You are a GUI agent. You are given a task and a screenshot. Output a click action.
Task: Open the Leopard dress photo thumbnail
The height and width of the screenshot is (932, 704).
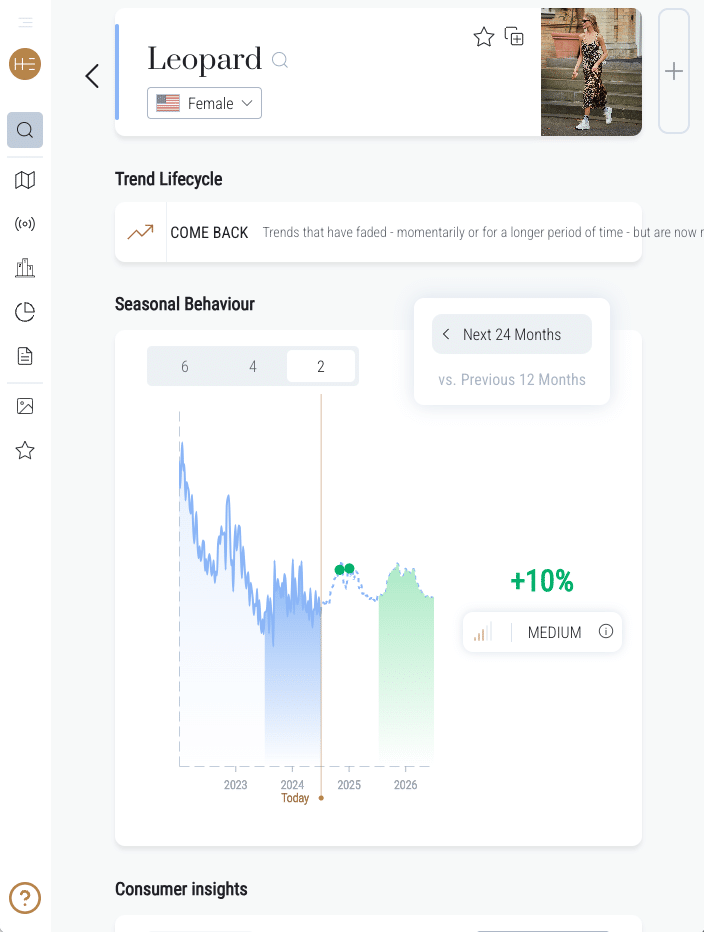[590, 72]
